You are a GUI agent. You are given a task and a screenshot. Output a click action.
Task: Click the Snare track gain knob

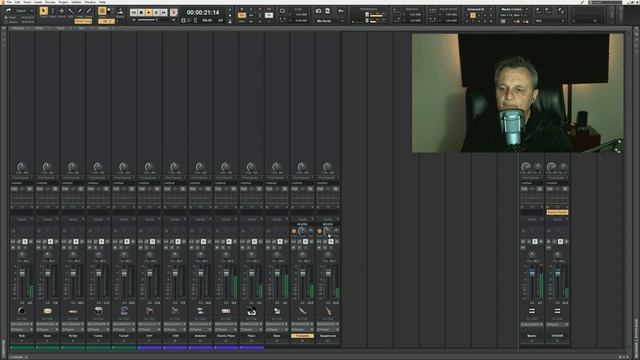tap(47, 167)
